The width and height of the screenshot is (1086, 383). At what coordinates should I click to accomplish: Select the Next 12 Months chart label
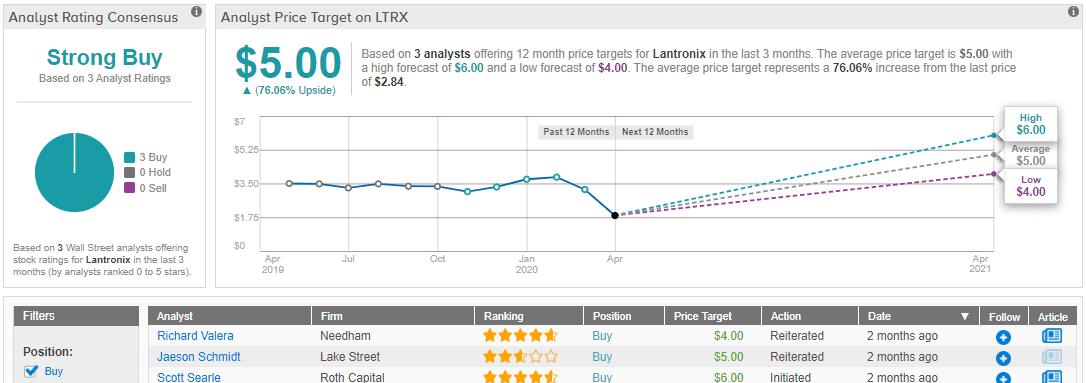click(655, 132)
